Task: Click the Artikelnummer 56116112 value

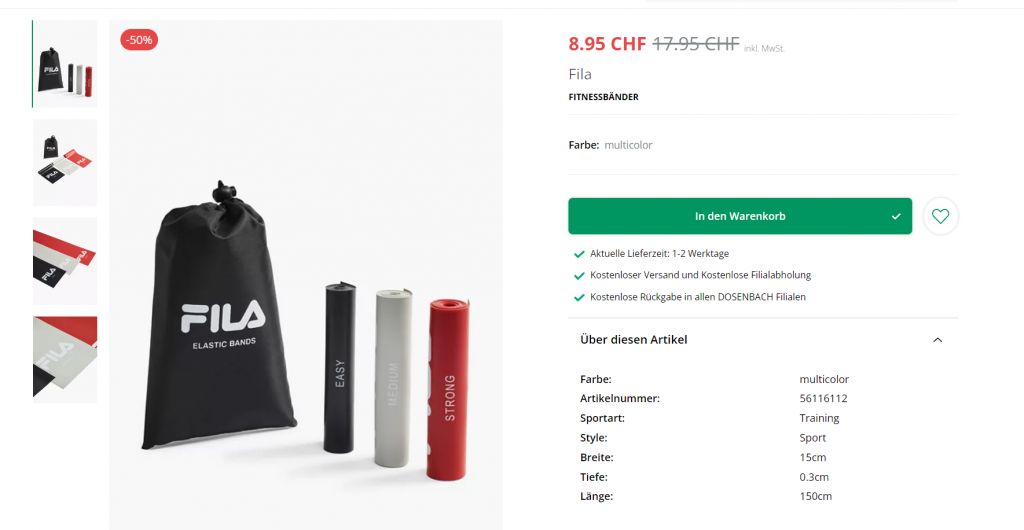Action: [x=823, y=398]
